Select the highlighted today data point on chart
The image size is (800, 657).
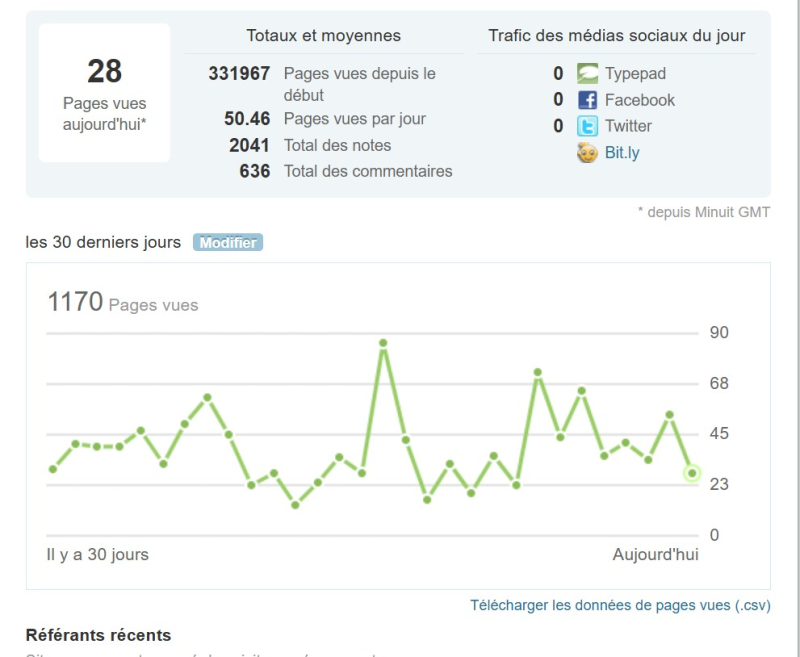tap(692, 473)
